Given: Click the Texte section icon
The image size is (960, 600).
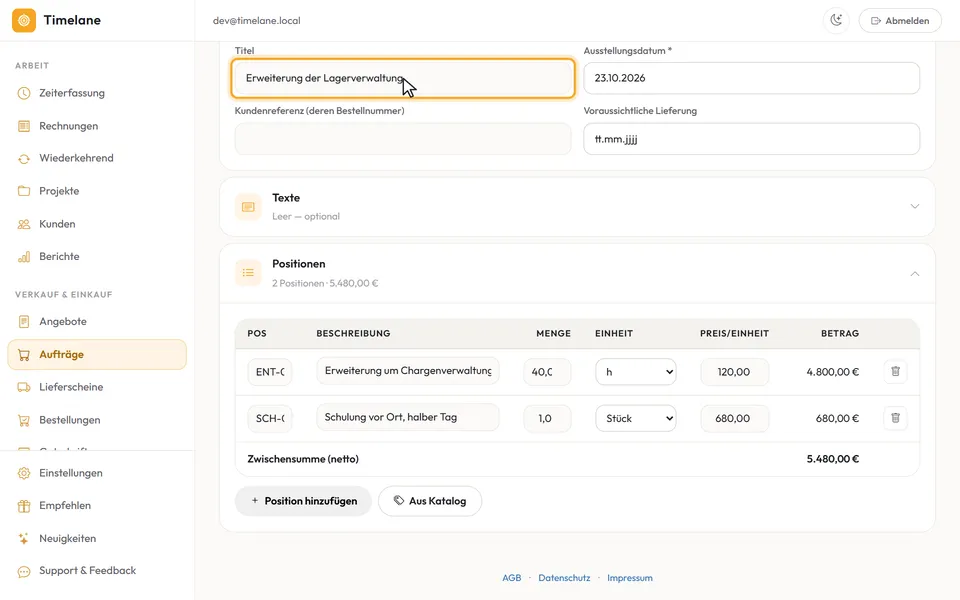Looking at the screenshot, I should pyautogui.click(x=248, y=207).
